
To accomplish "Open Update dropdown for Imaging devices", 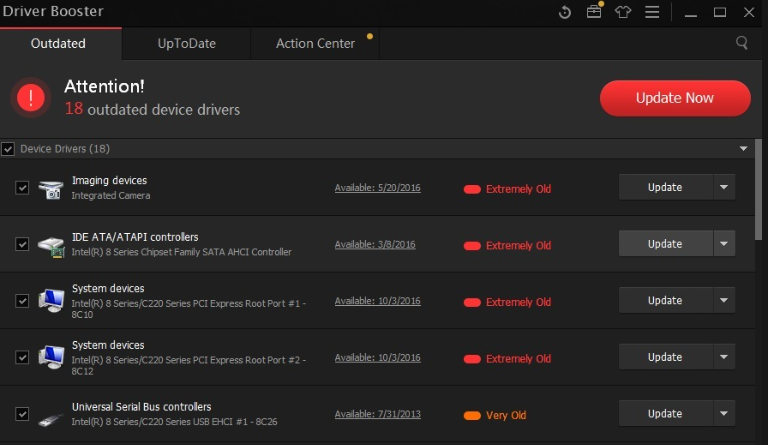I will coord(724,187).
